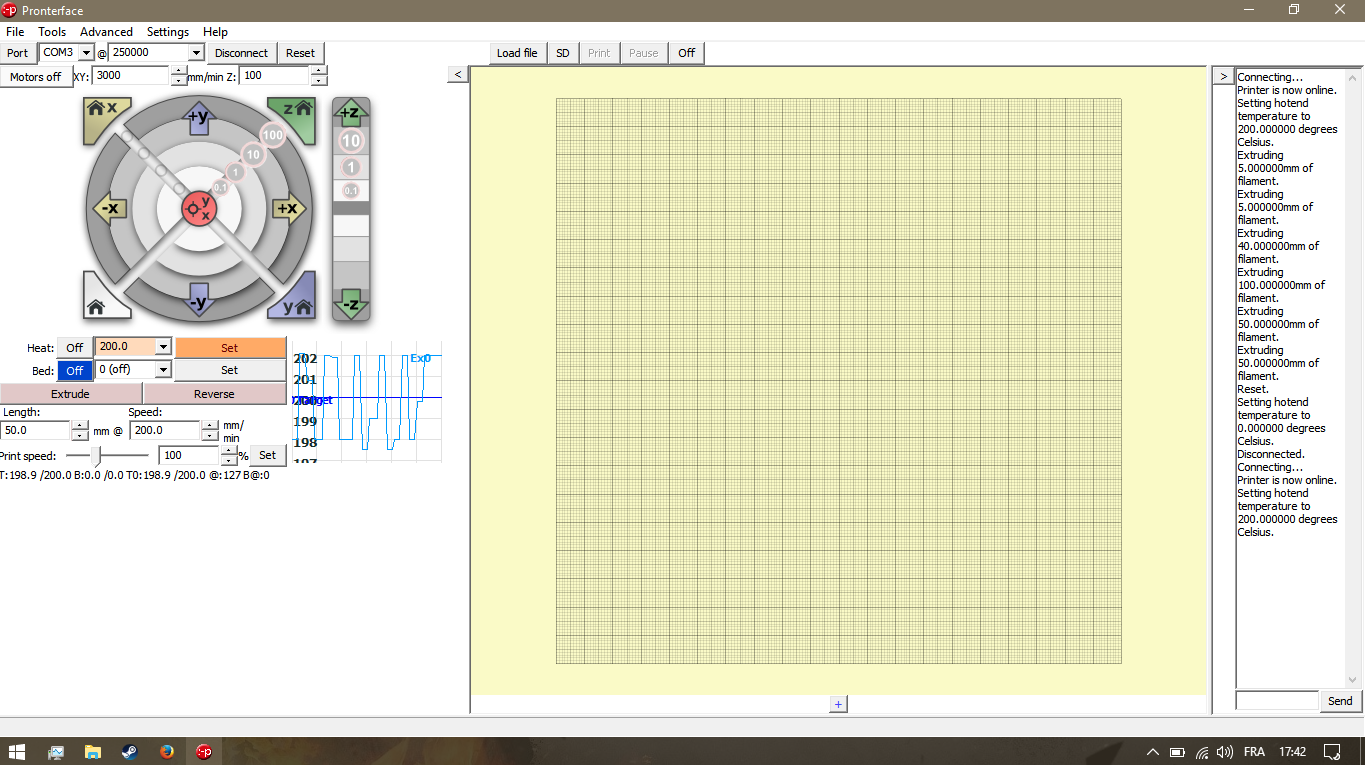Click the Off button beside Pause

pyautogui.click(x=686, y=53)
